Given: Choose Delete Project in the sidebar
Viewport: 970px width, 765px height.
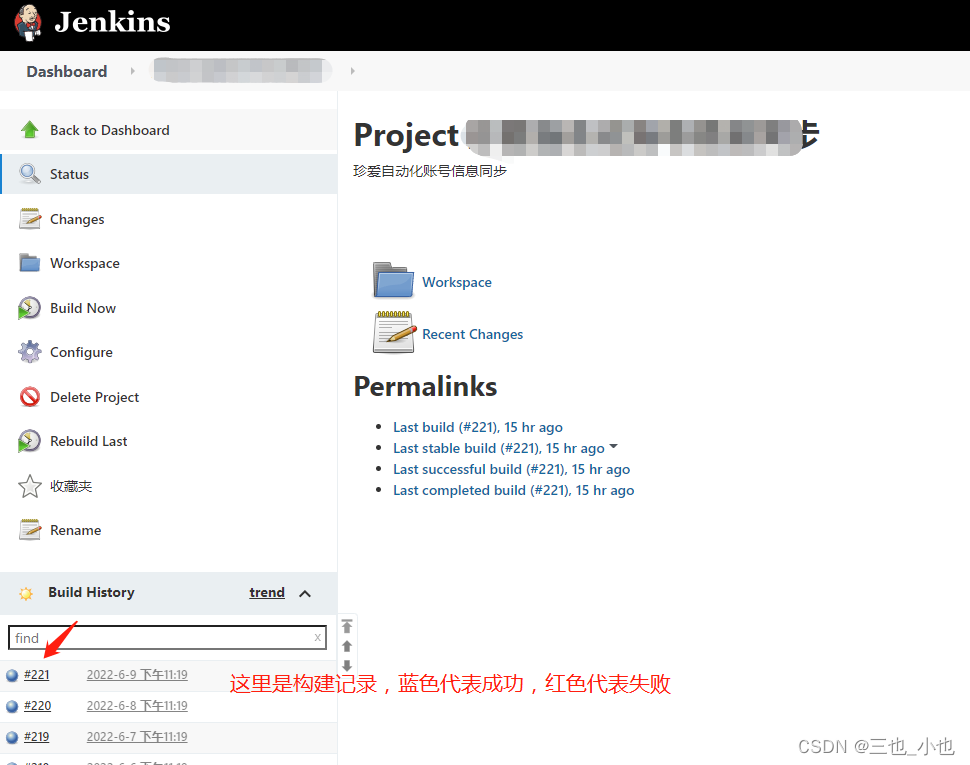Looking at the screenshot, I should point(95,397).
